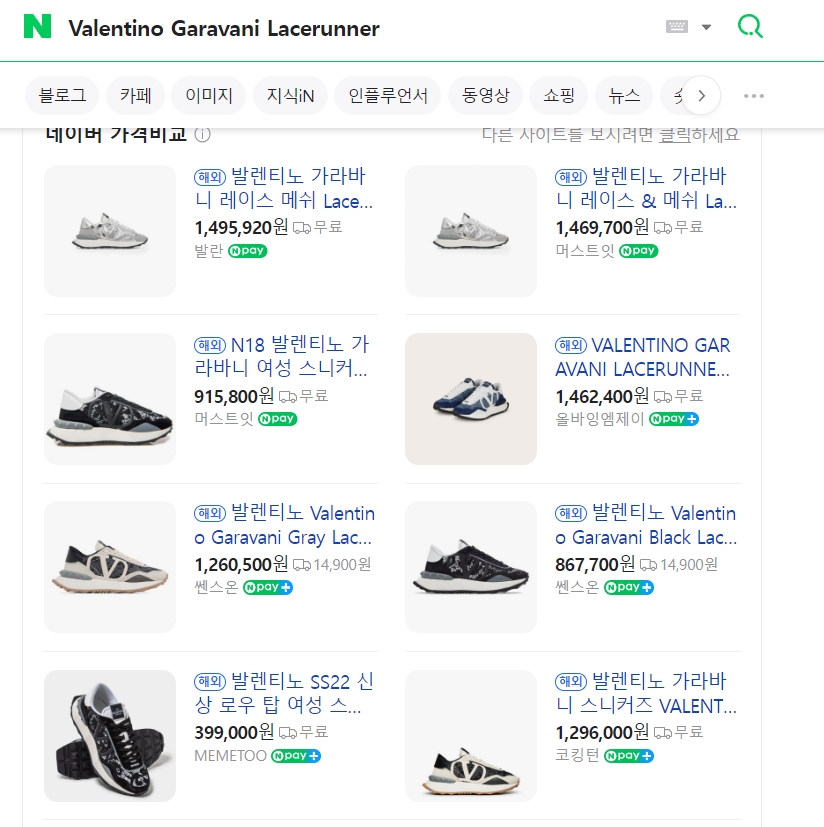The height and width of the screenshot is (827, 824).
Task: Open the virtual keyboard input tool
Action: coord(677,27)
